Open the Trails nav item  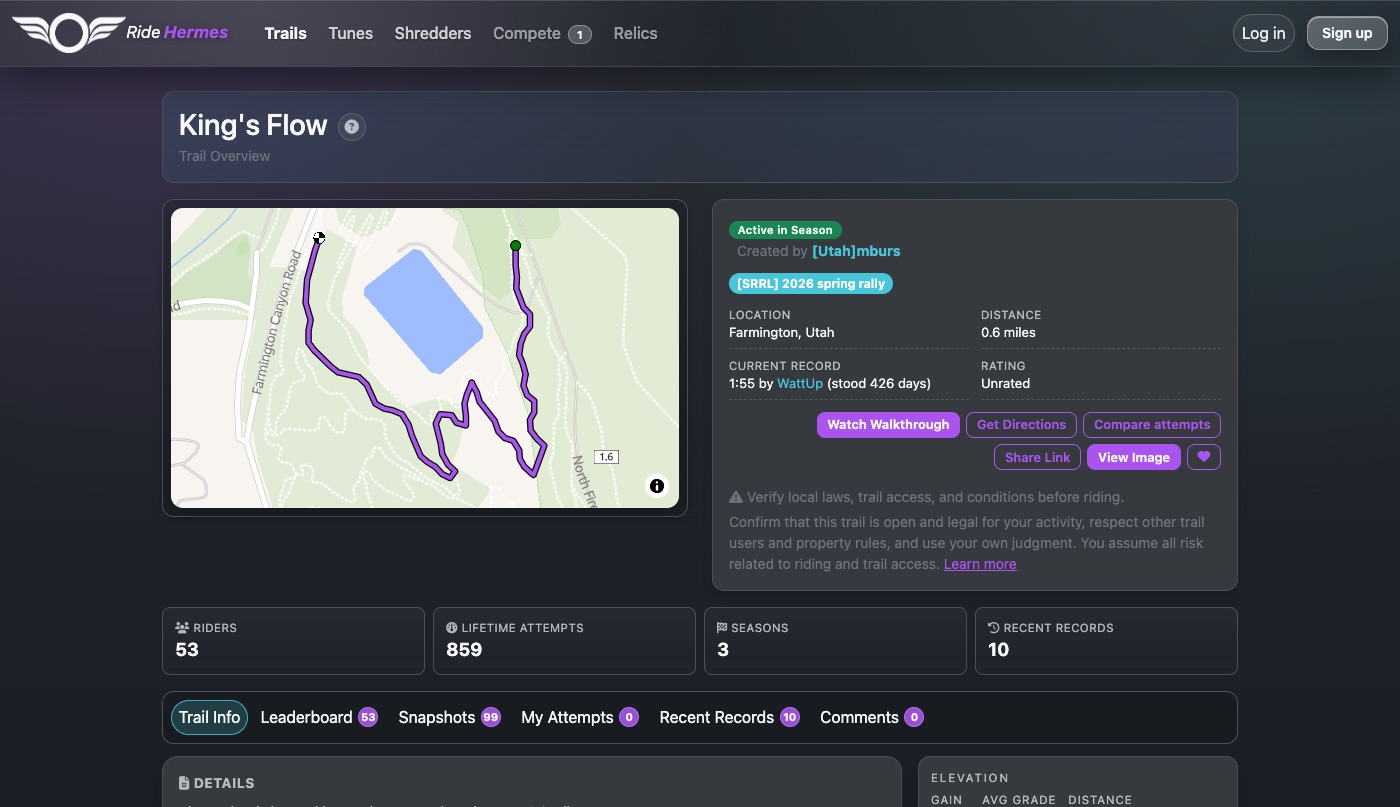(x=285, y=33)
